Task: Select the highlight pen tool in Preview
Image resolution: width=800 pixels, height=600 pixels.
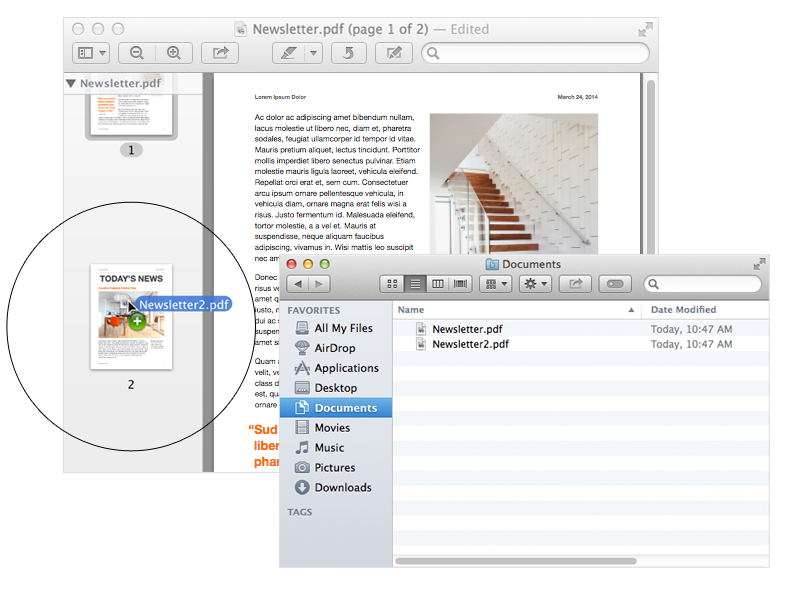Action: point(289,53)
